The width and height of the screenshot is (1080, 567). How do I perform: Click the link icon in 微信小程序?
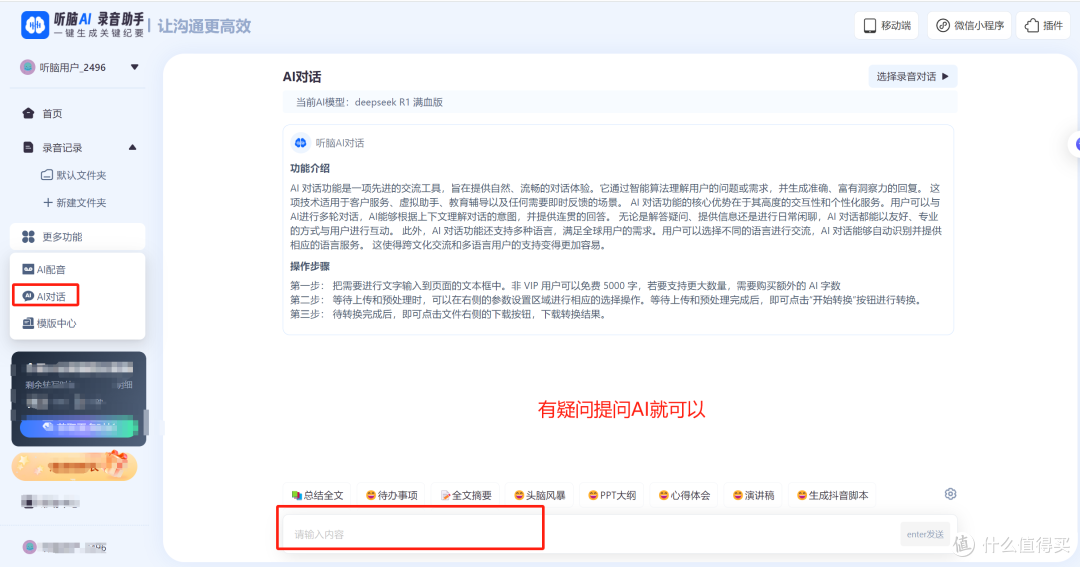(x=943, y=25)
